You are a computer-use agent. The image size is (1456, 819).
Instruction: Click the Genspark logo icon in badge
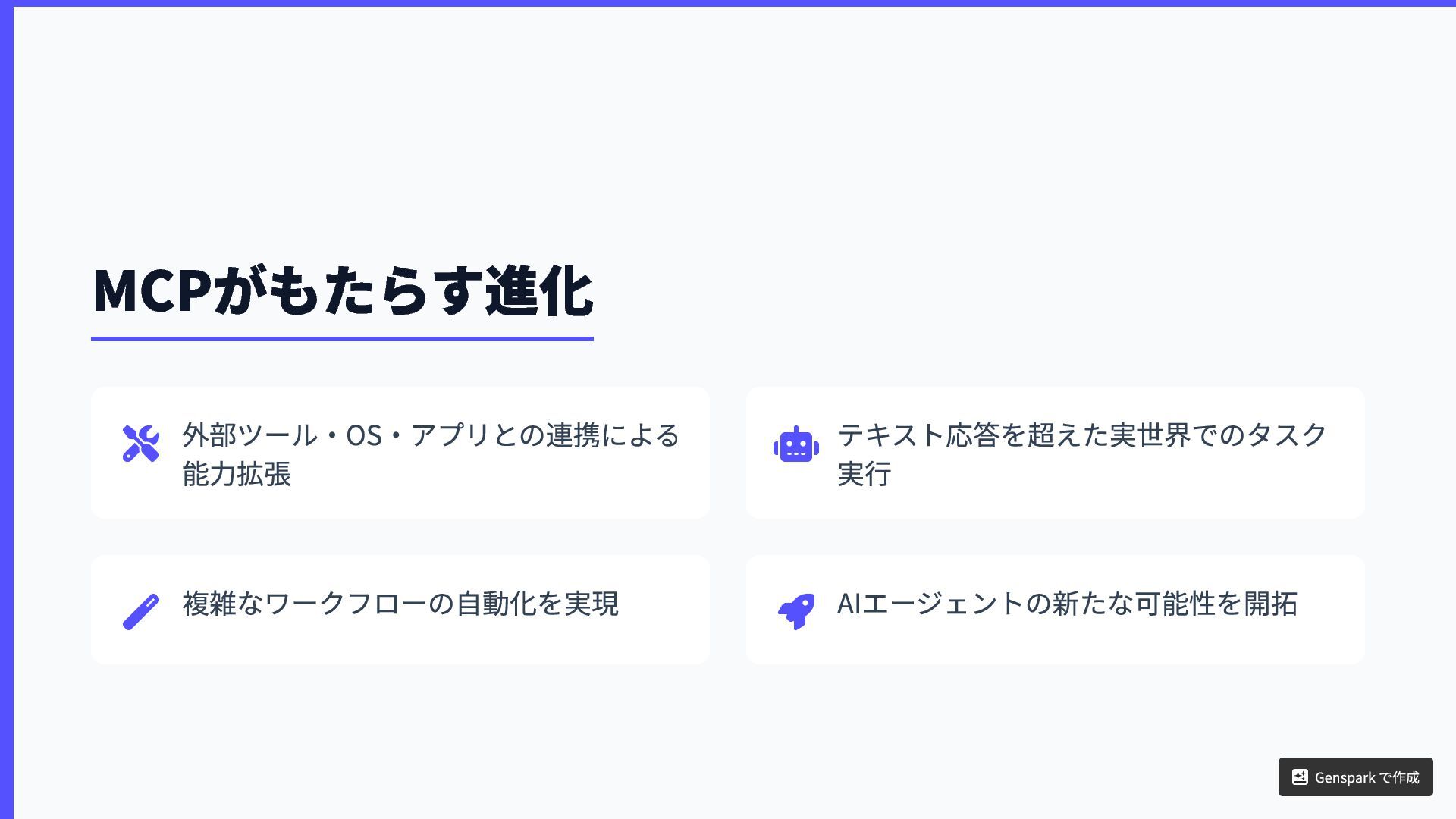(x=1300, y=777)
